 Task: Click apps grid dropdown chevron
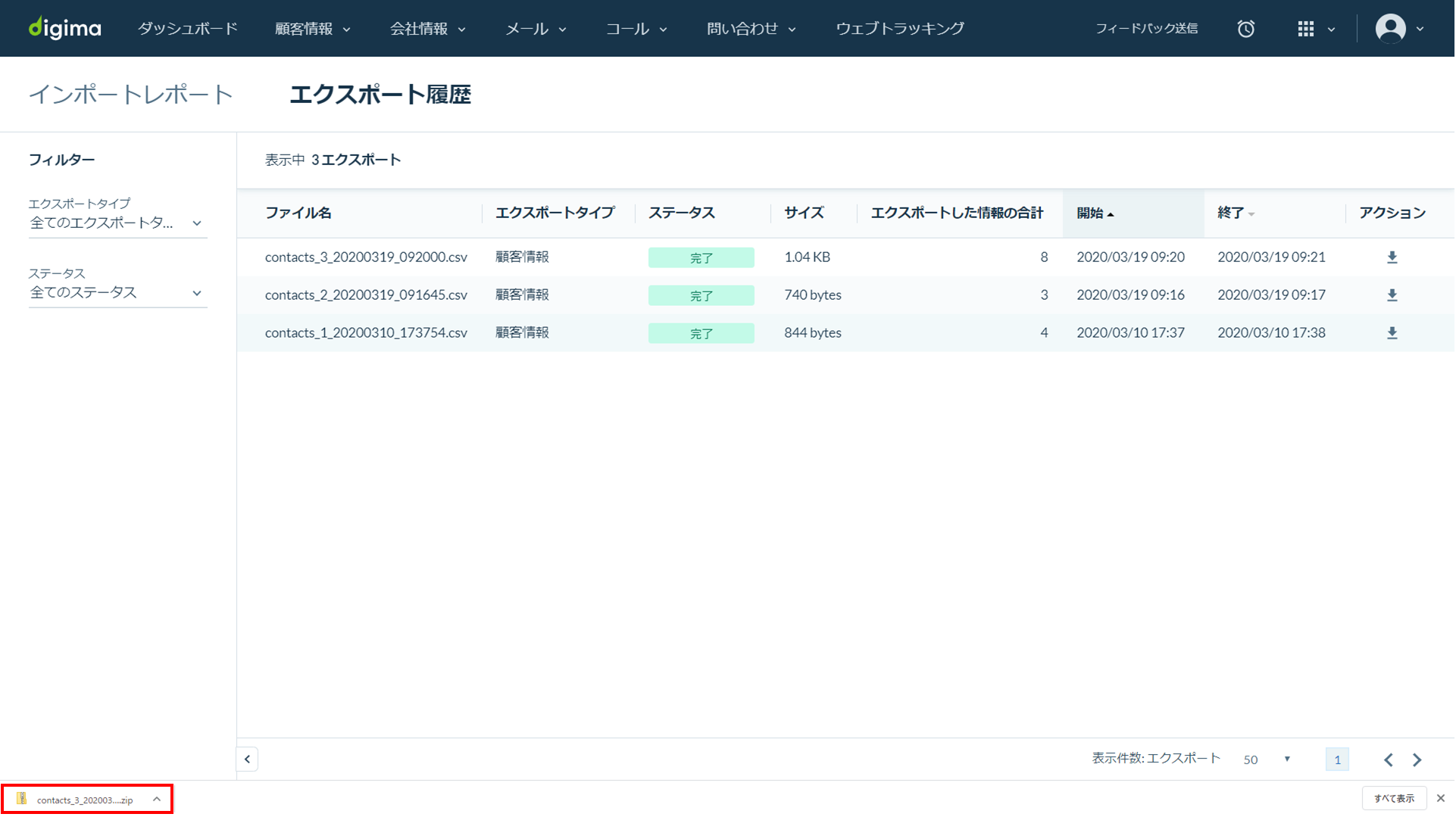point(1331,30)
